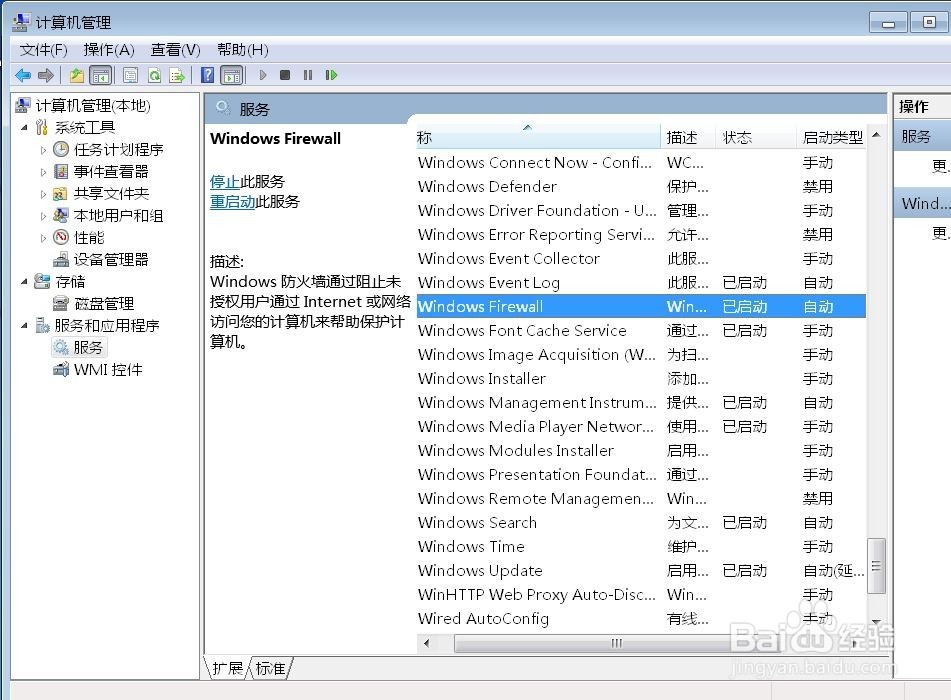951x700 pixels.
Task: Select the Windows Time service row
Action: 641,547
